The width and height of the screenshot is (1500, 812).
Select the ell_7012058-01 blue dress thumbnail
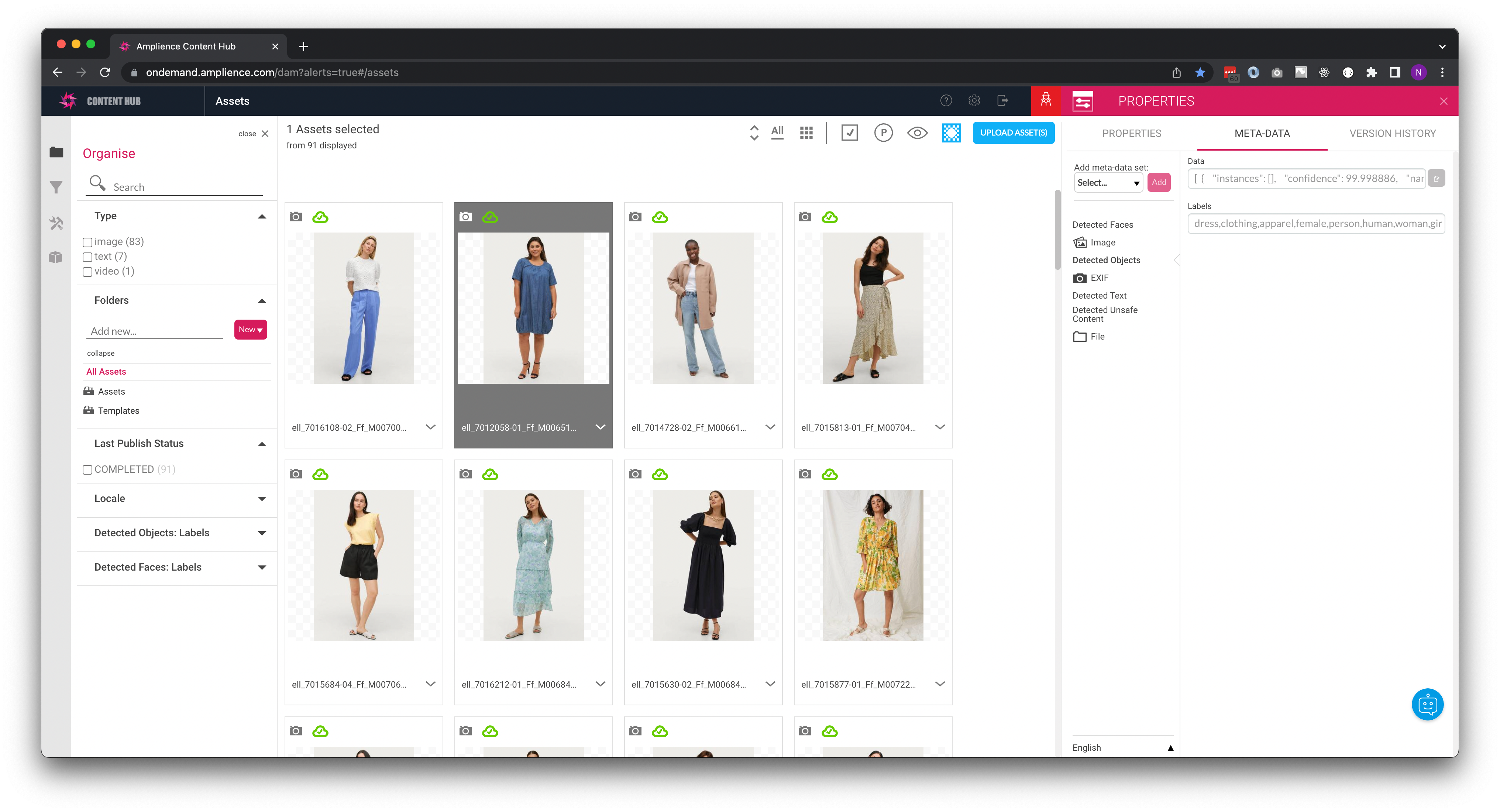533,309
